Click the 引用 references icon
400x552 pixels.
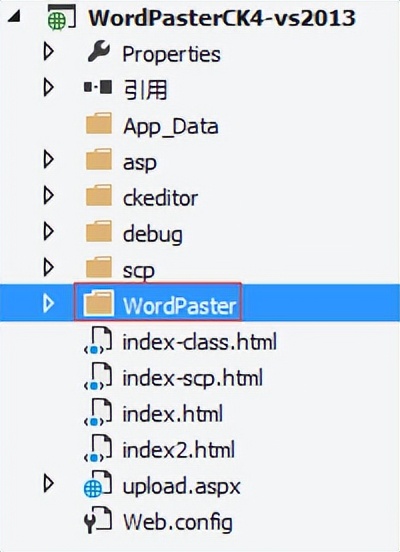click(x=98, y=87)
